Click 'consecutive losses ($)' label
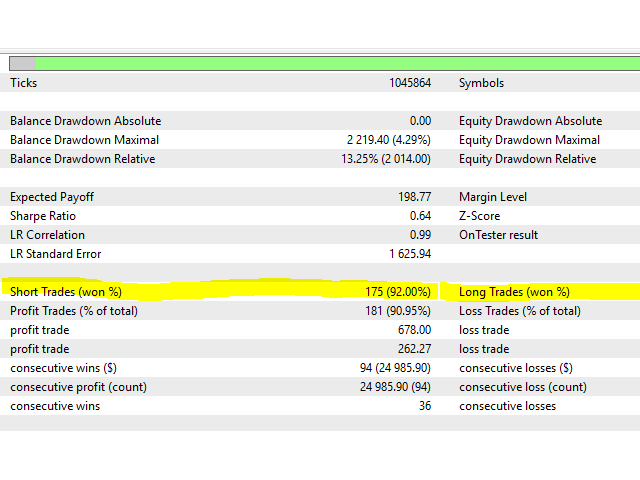Image resolution: width=640 pixels, height=480 pixels. 516,368
